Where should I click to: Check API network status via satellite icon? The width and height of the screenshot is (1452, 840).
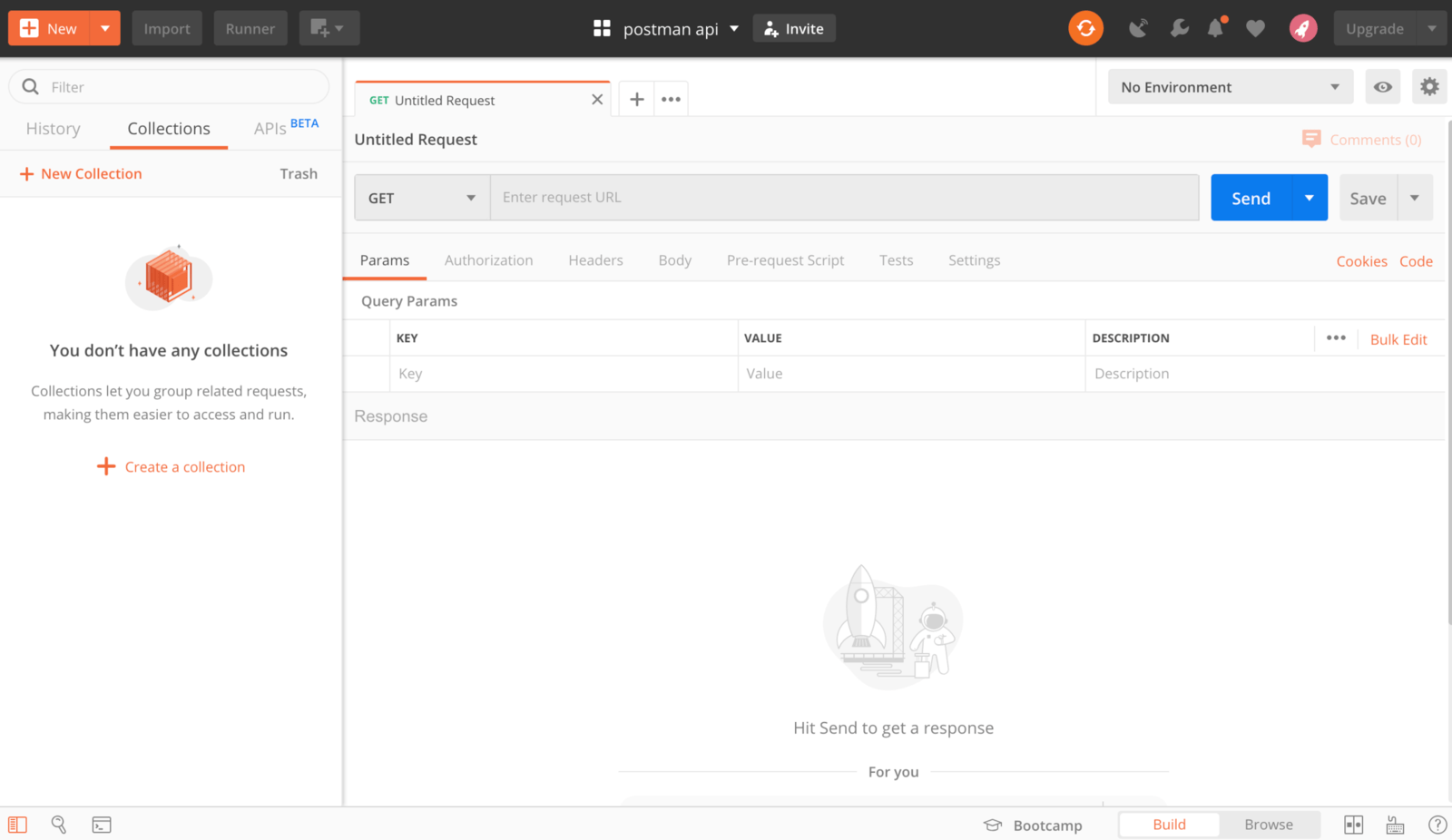point(1138,28)
